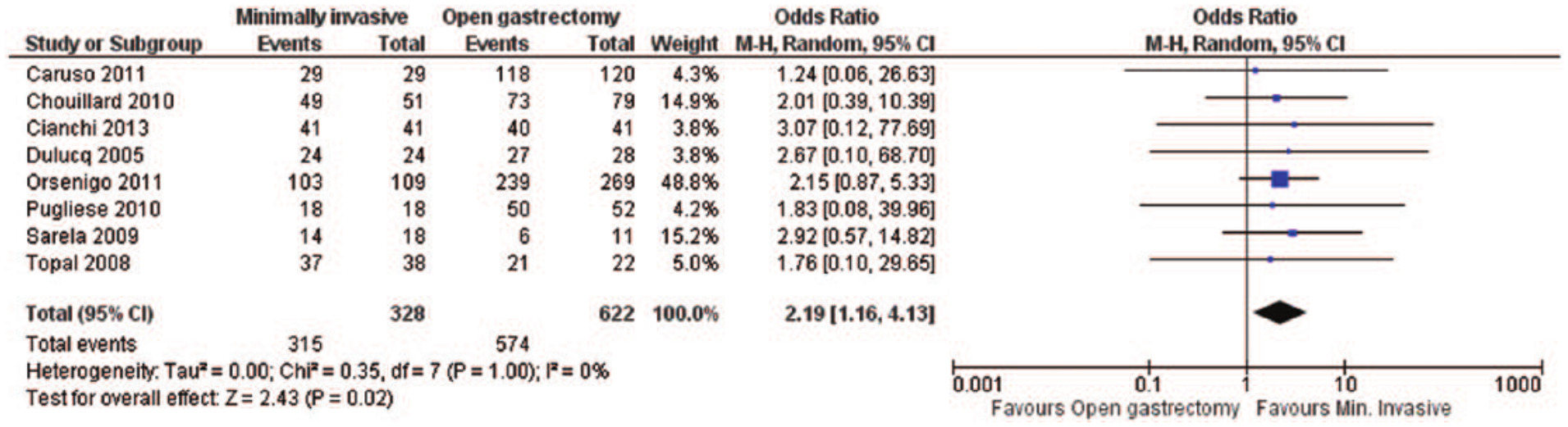Image resolution: width=1568 pixels, height=427 pixels.
Task: Click the Chouillard 2010 plot marker
Action: point(1276,98)
